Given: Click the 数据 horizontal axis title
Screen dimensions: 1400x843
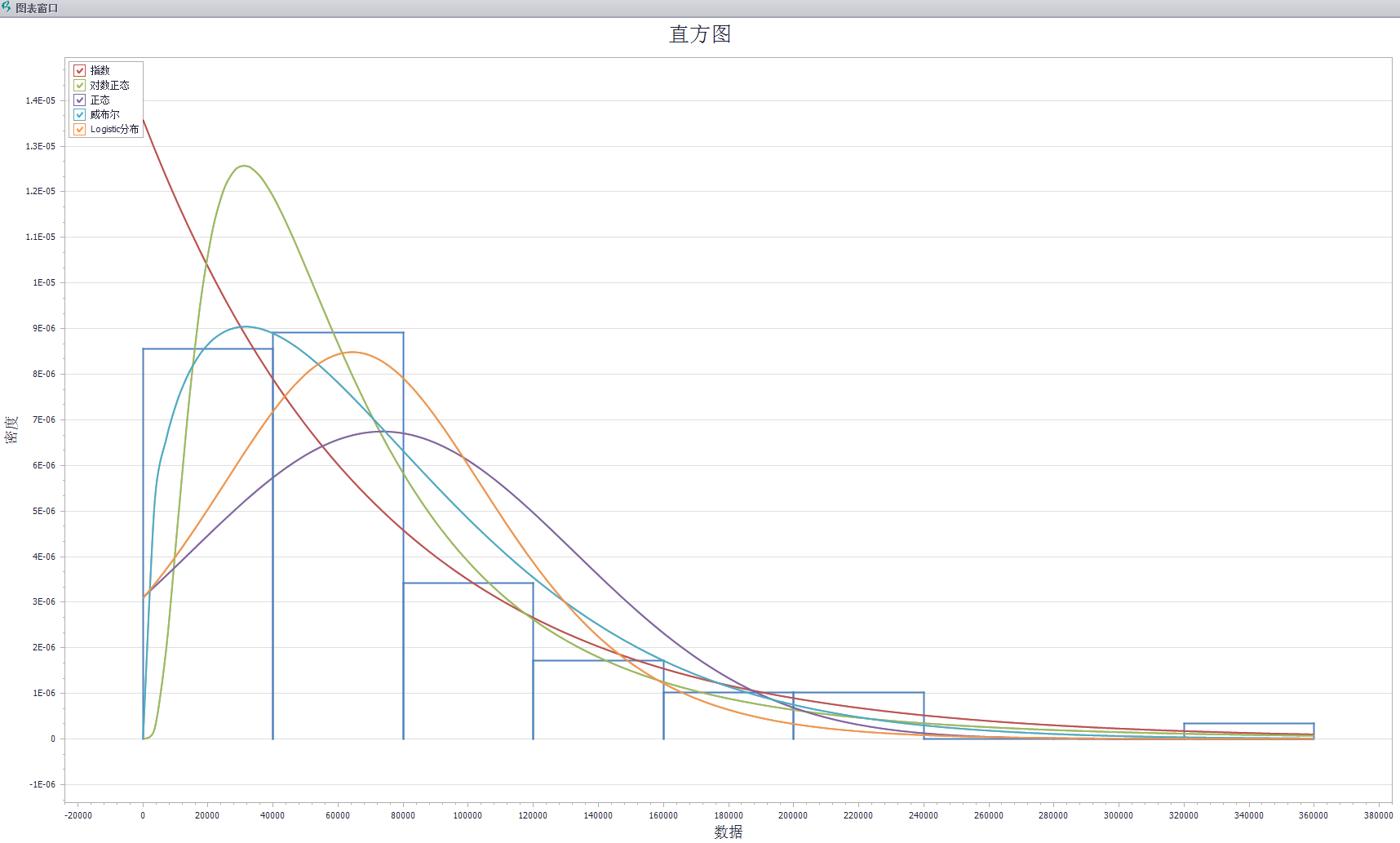Looking at the screenshot, I should point(728,832).
